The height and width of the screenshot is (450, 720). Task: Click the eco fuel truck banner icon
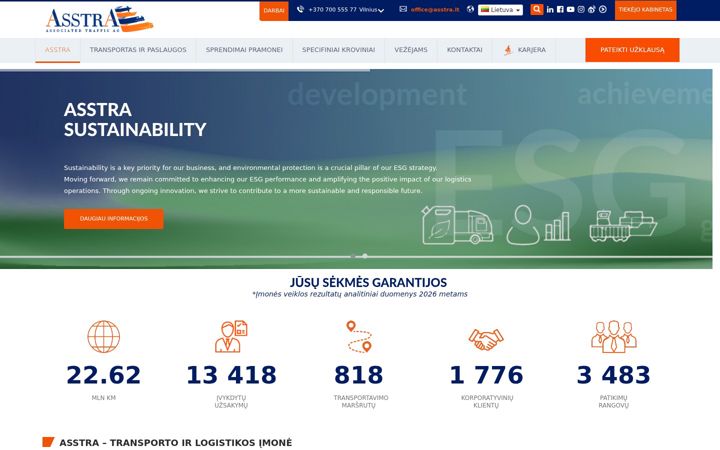point(457,225)
